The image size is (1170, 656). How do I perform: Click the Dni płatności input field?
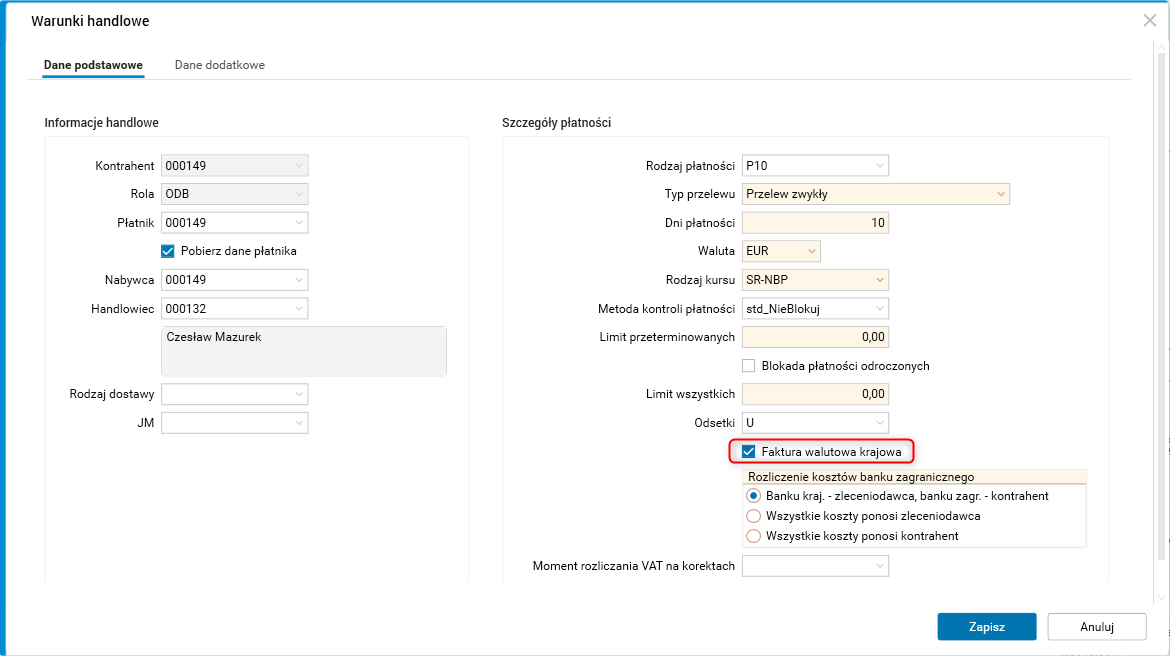click(x=815, y=223)
